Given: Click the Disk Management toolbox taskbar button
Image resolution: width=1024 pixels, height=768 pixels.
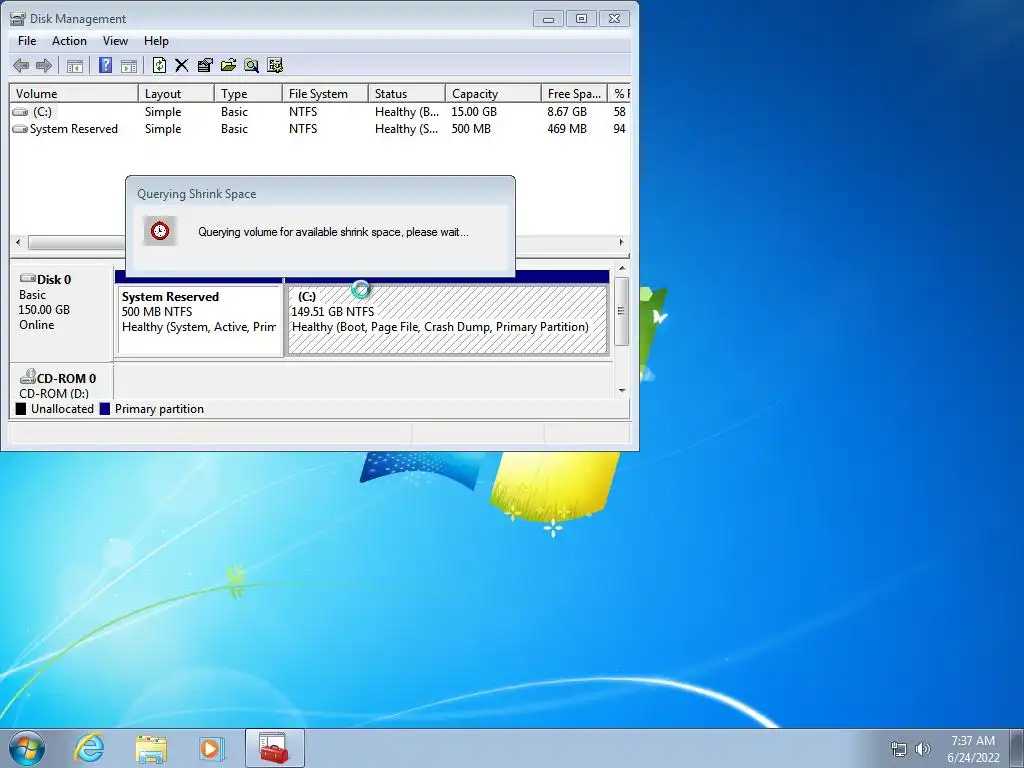Looking at the screenshot, I should [x=274, y=748].
